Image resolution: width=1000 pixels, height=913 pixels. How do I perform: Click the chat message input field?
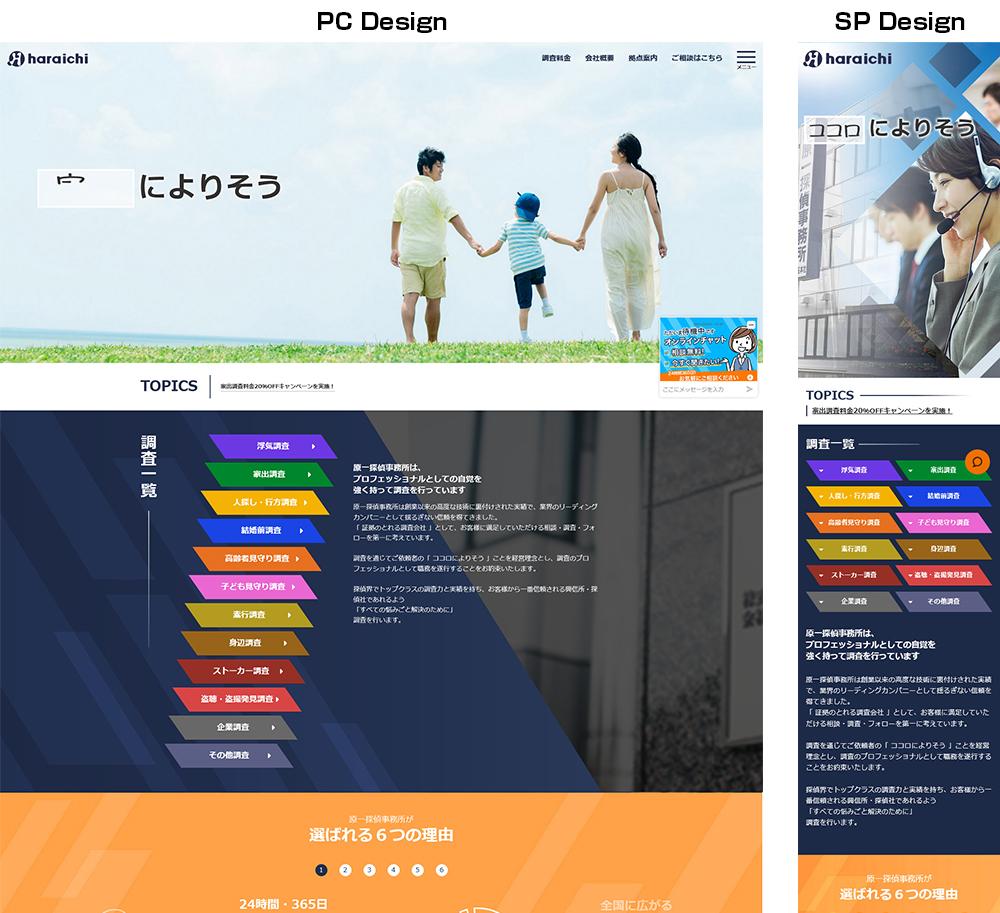pyautogui.click(x=698, y=389)
